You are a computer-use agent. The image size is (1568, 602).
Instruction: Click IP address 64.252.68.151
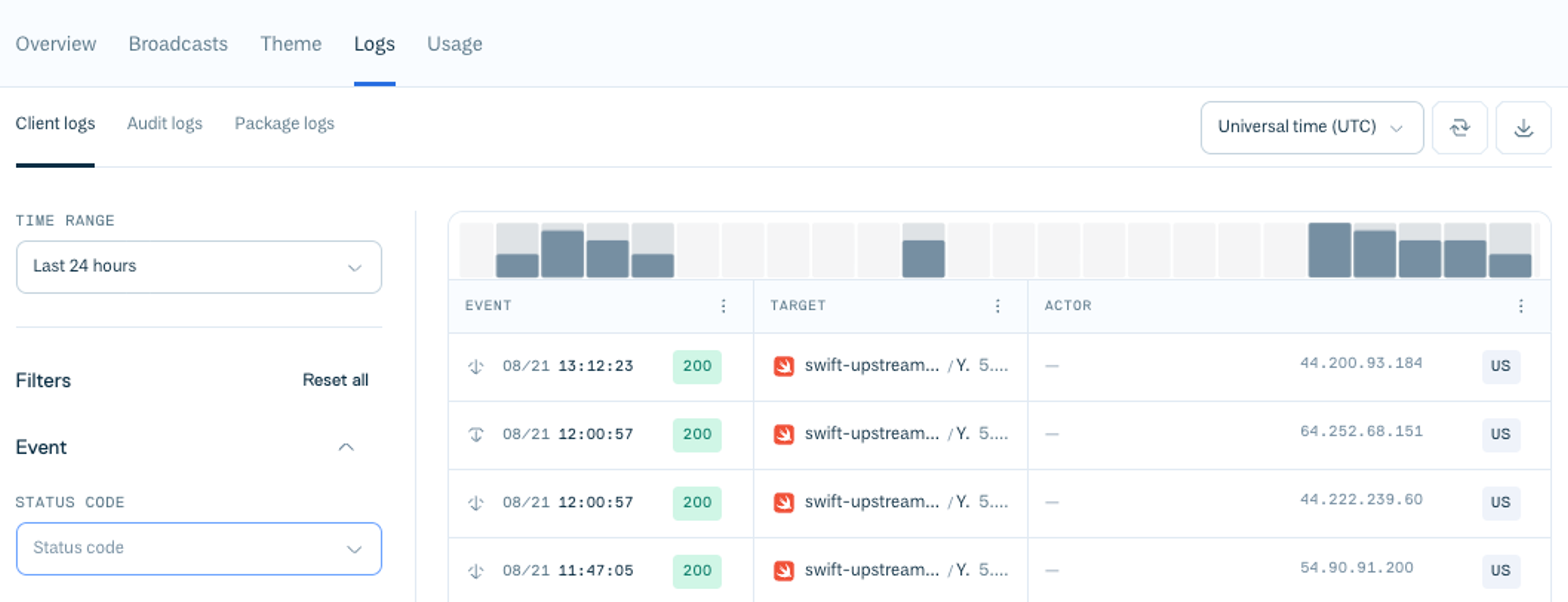coord(1361,432)
